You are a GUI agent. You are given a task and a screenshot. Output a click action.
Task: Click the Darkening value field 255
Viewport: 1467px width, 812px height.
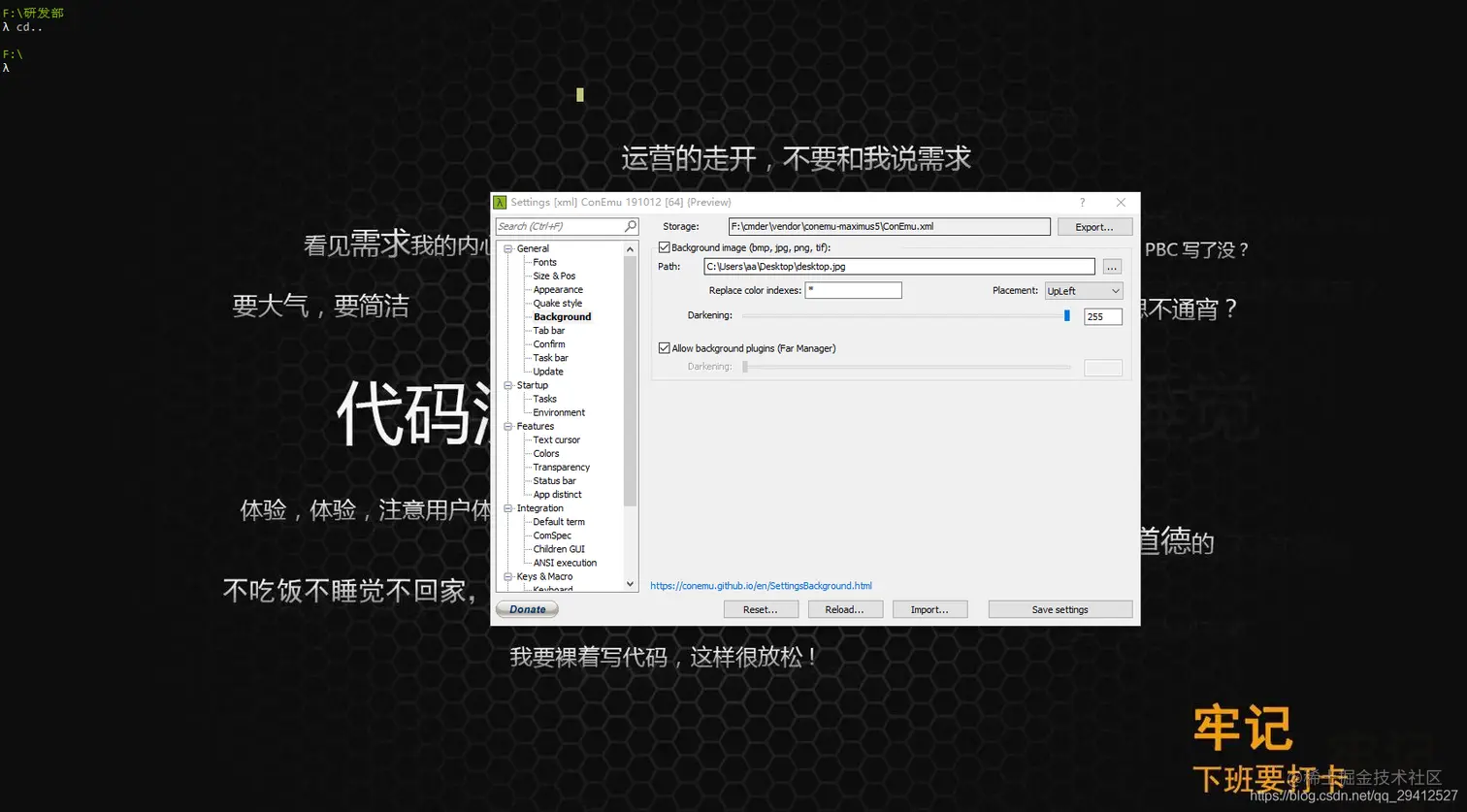tap(1103, 316)
